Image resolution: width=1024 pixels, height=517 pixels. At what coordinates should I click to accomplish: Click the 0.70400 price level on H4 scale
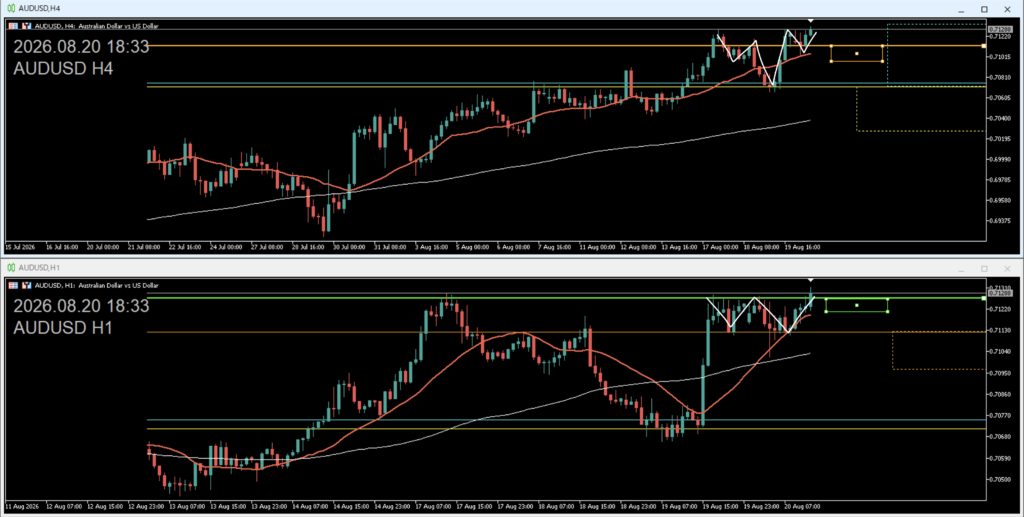[1000, 118]
